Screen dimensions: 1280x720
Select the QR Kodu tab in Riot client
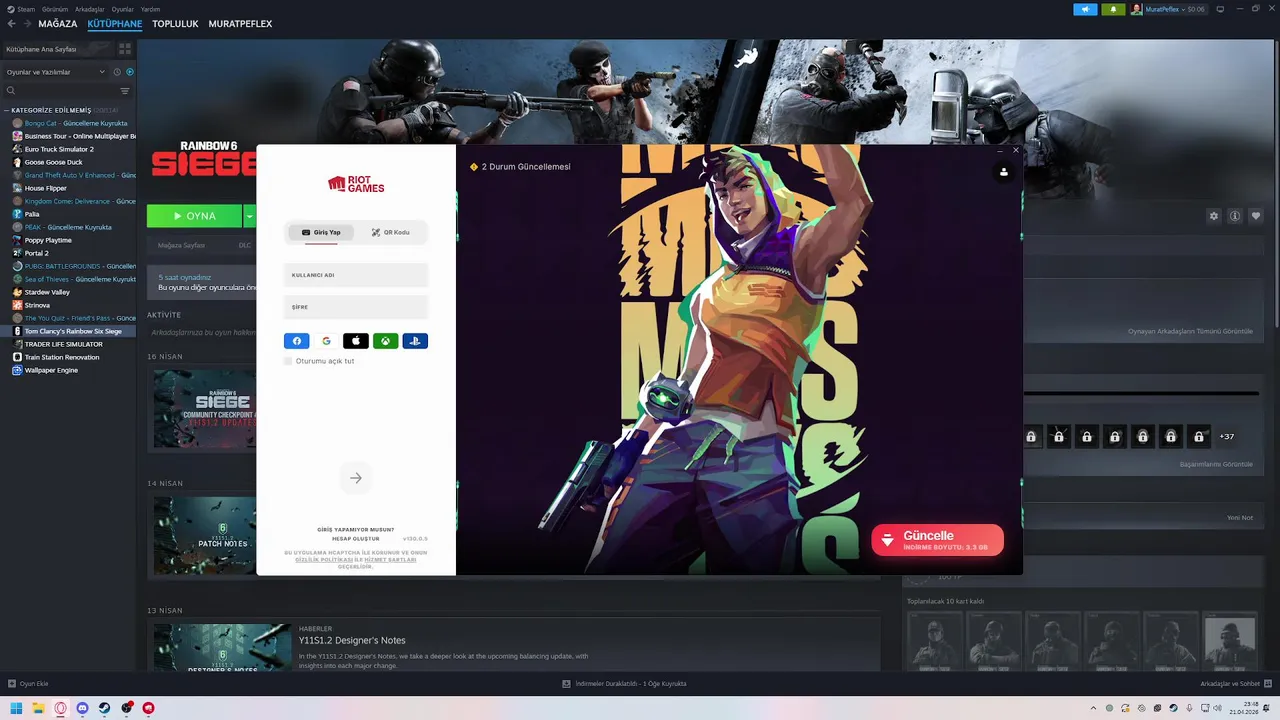click(390, 232)
